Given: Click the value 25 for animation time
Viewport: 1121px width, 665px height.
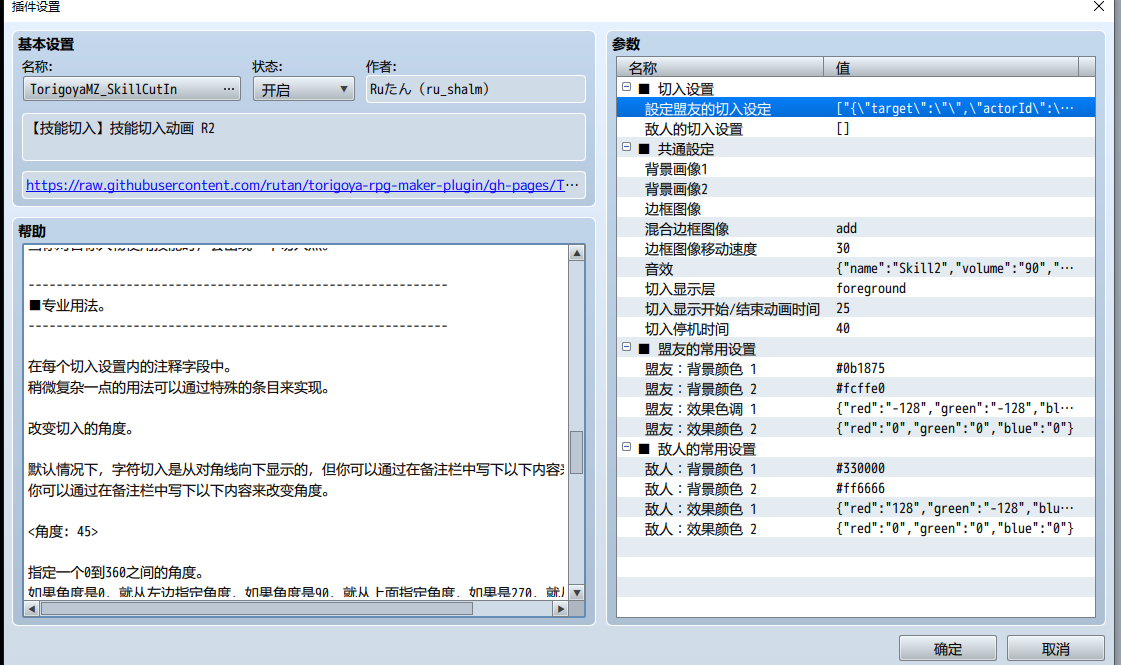Looking at the screenshot, I should pyautogui.click(x=843, y=308).
